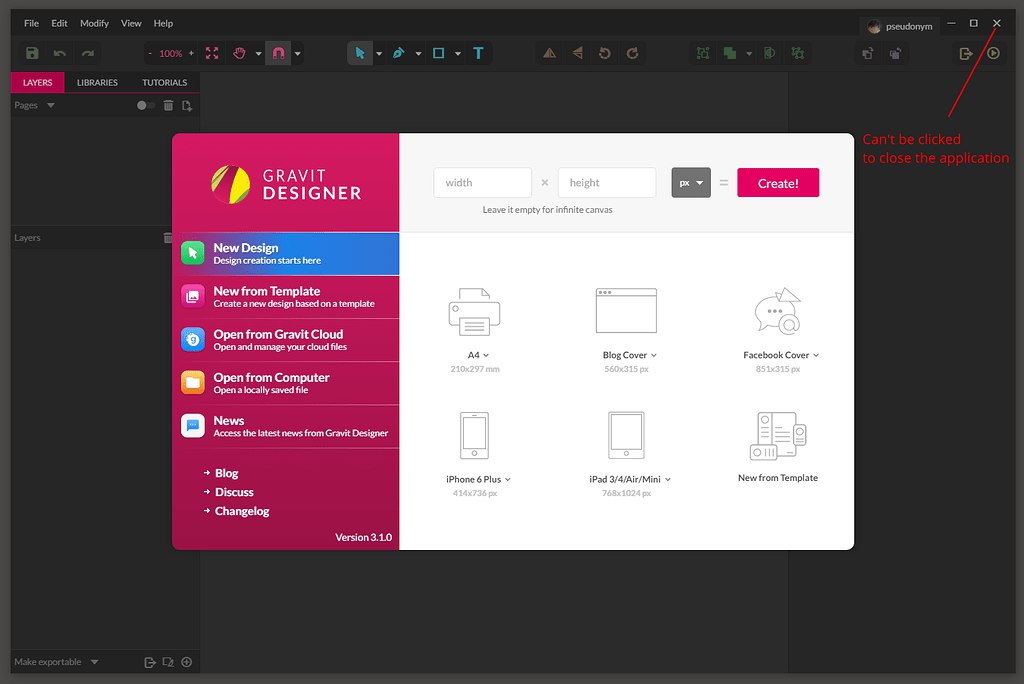
Task: Choose Open from Gravit Cloud
Action: [286, 340]
